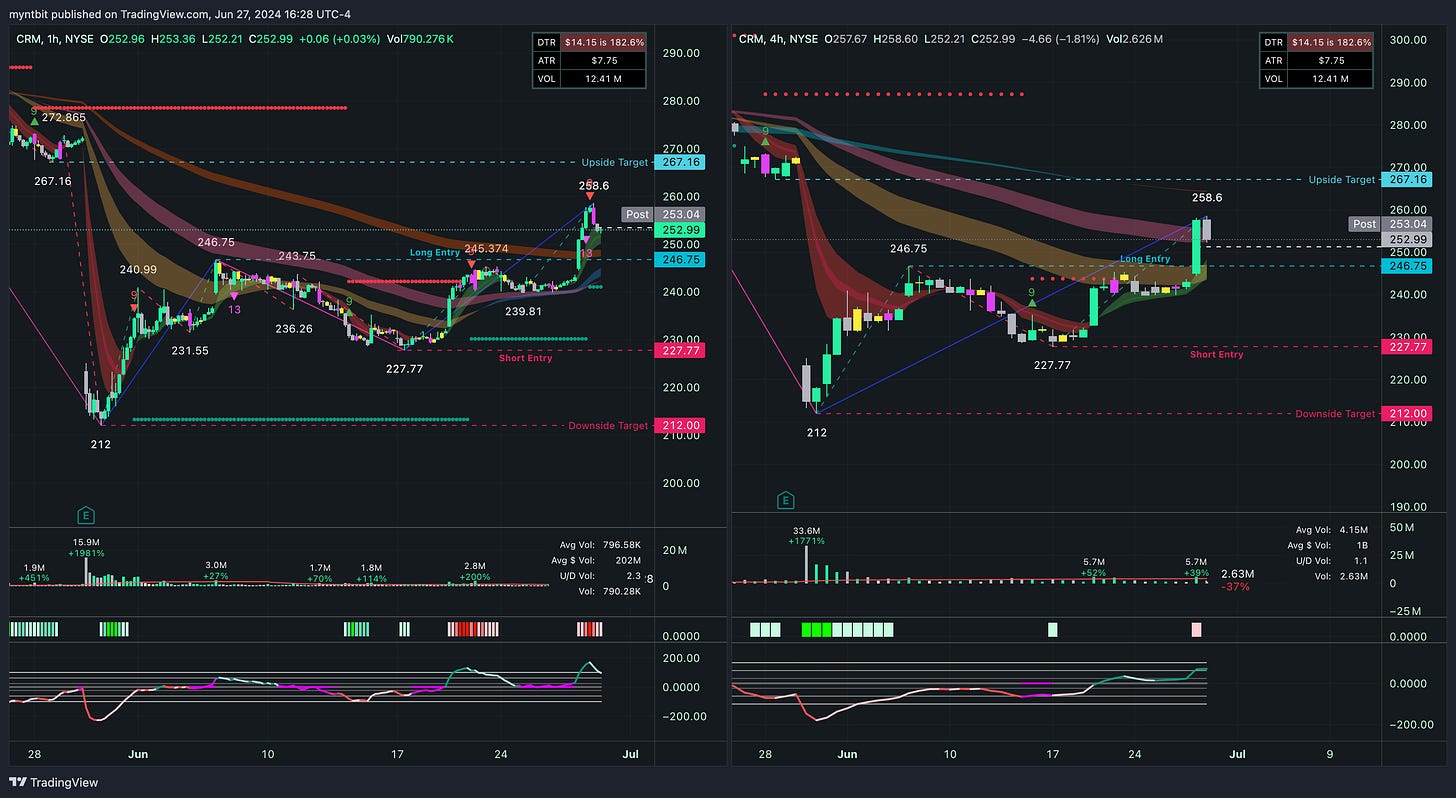The height and width of the screenshot is (798, 1456).
Task: Click the 15.9M +1981% volume spike label
Action: pos(86,547)
